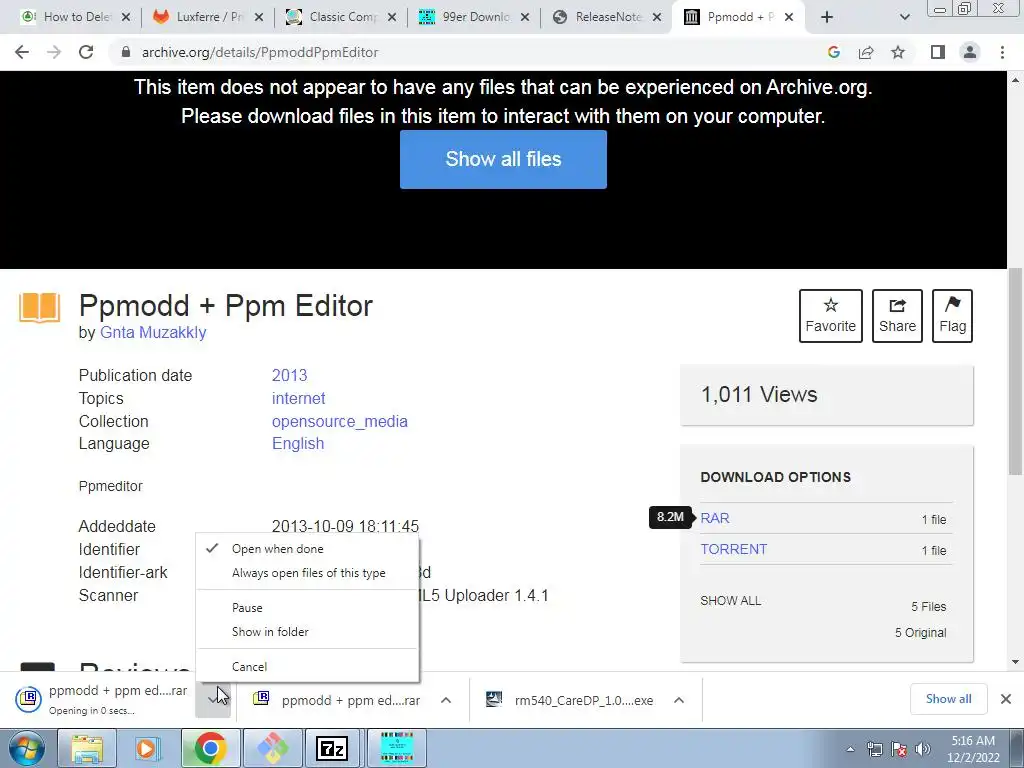Close the downloads bar
This screenshot has width=1024, height=768.
1006,699
